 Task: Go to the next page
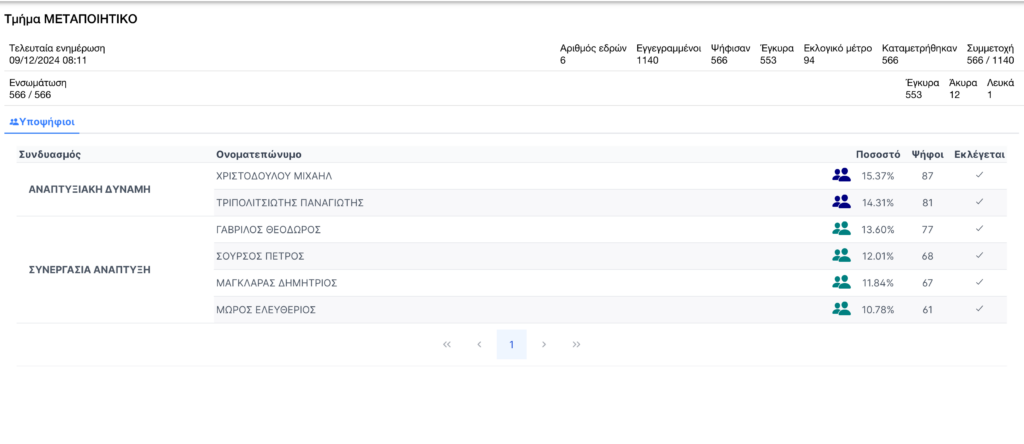(x=544, y=345)
